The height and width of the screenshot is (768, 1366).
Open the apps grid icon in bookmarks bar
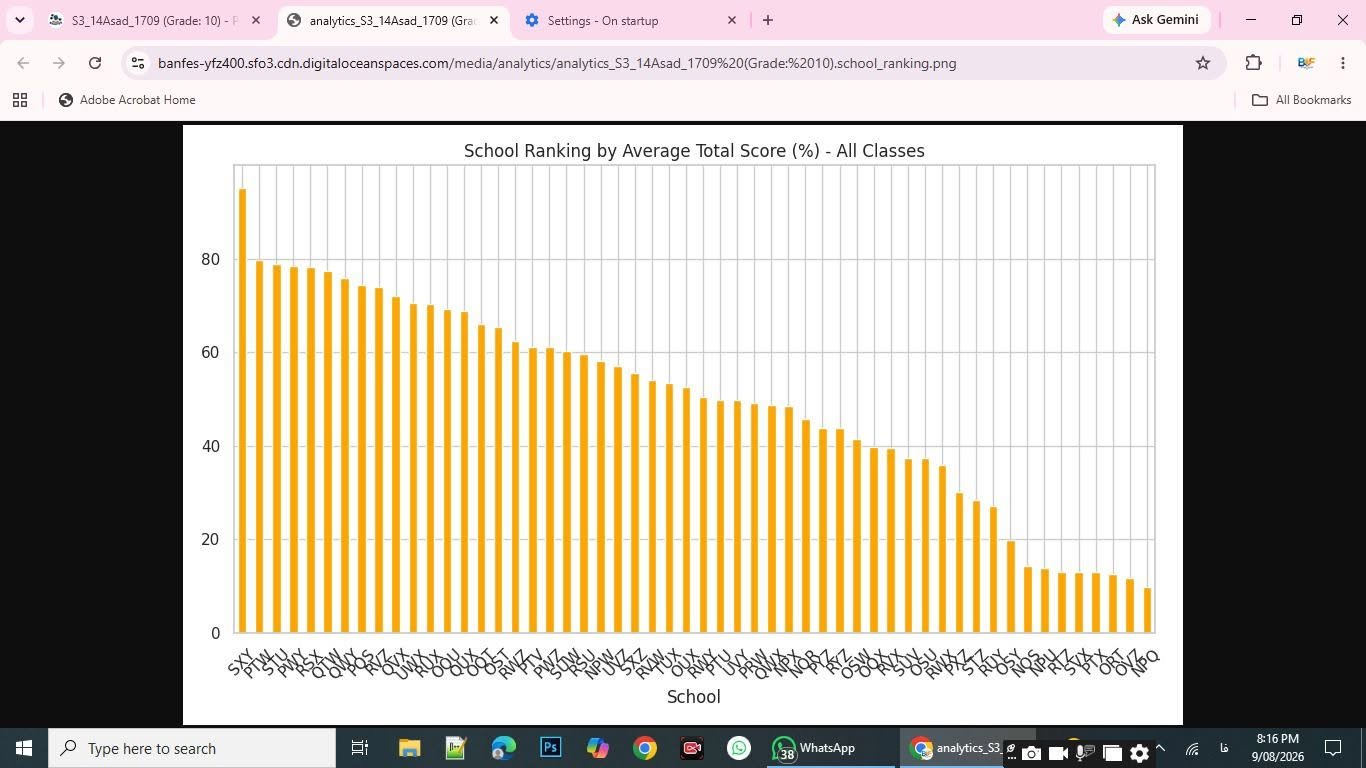20,100
